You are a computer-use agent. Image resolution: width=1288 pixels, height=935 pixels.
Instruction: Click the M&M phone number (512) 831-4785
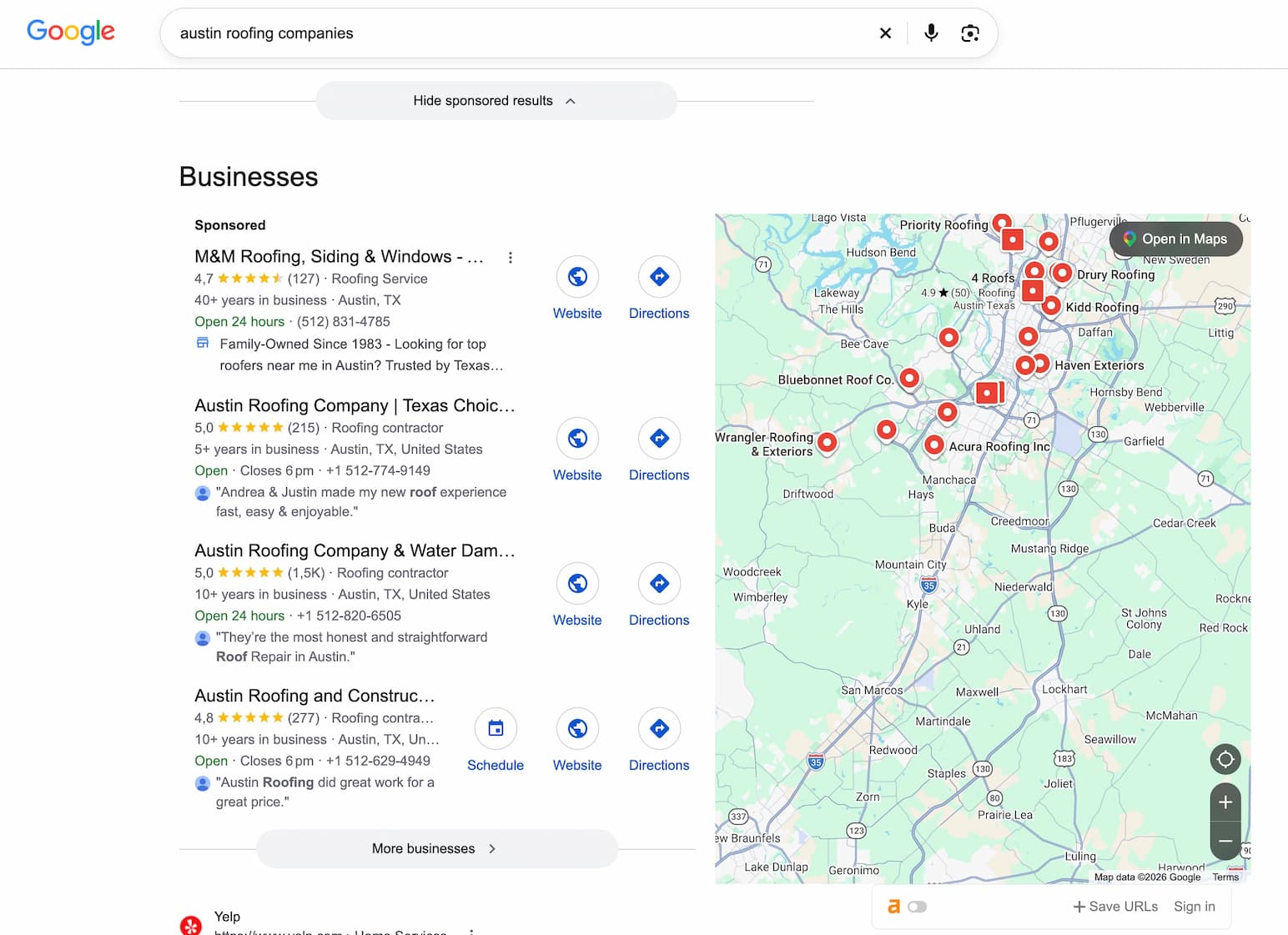344,322
